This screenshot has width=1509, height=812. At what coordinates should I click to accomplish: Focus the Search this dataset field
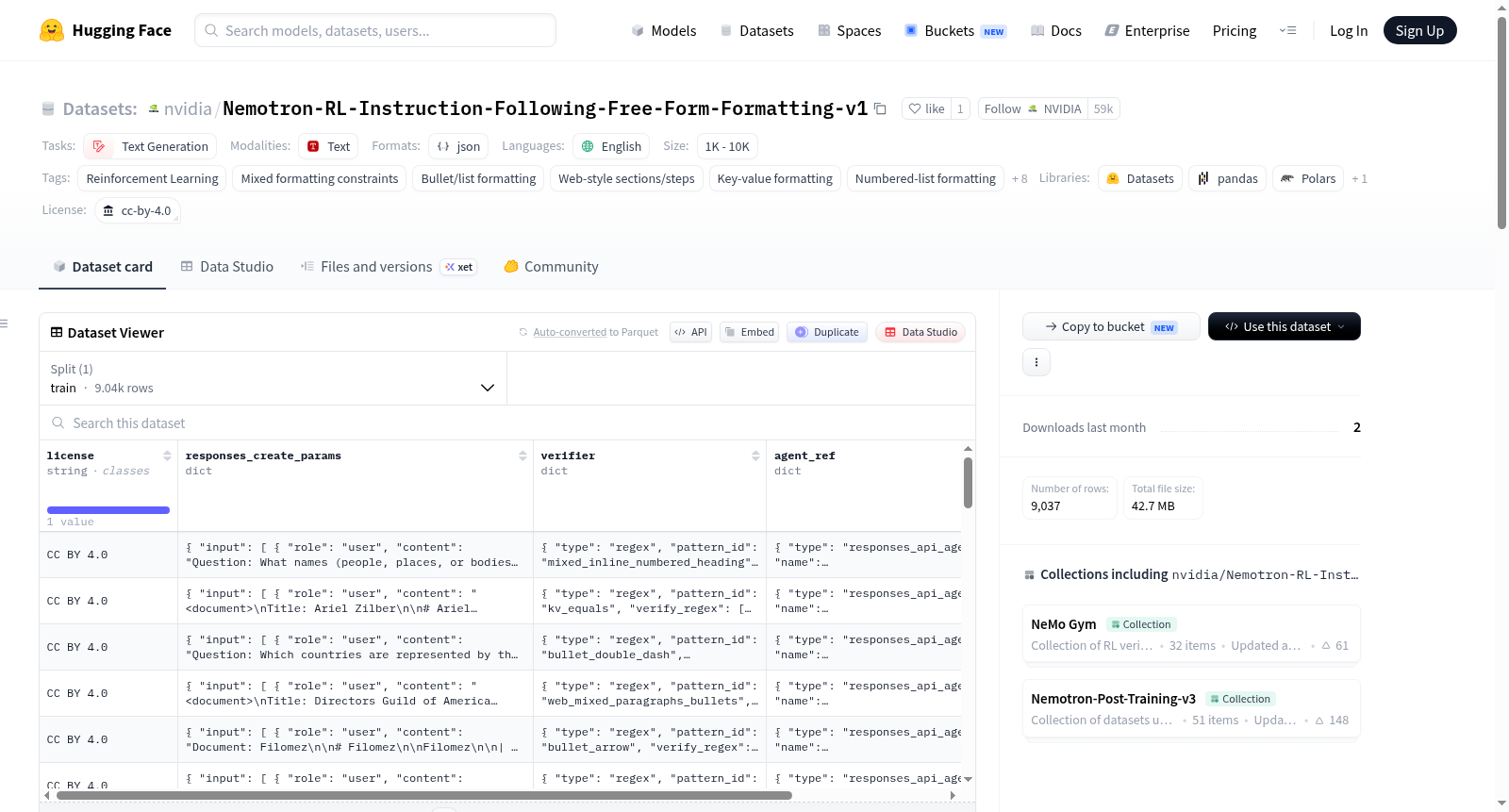click(507, 423)
